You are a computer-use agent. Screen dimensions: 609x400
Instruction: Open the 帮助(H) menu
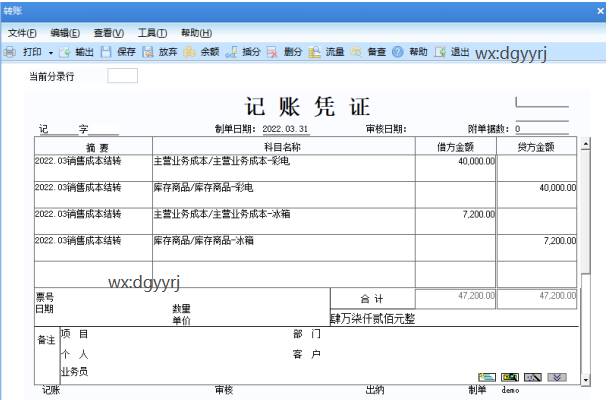click(x=196, y=33)
